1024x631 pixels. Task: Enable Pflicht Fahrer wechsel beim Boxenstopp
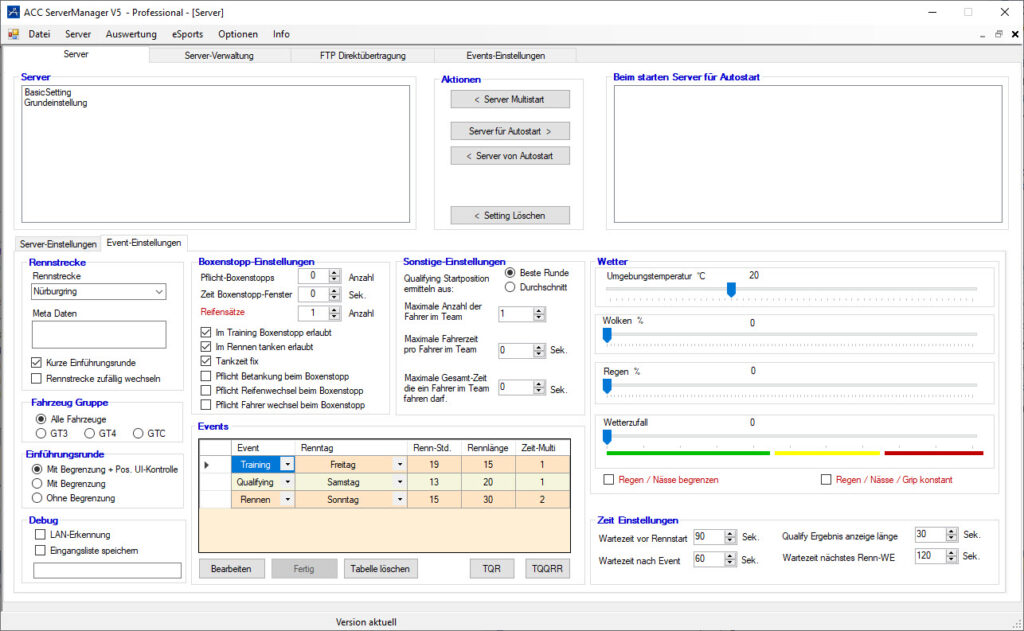pos(206,405)
